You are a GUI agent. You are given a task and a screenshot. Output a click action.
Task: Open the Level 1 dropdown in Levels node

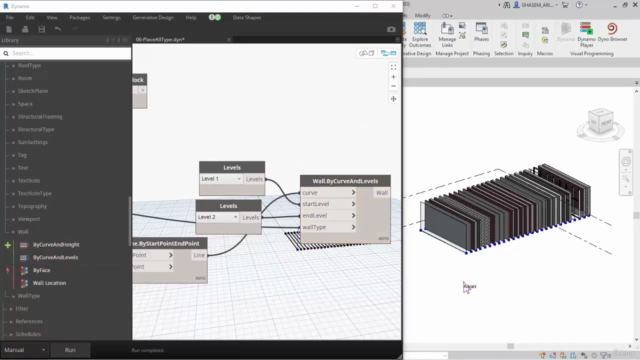pyautogui.click(x=221, y=179)
